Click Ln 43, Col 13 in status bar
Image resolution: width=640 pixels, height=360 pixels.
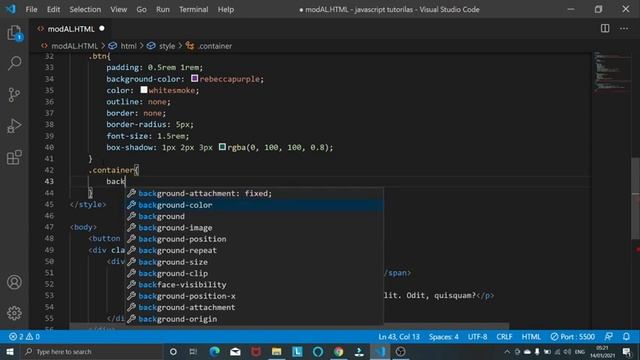click(399, 337)
